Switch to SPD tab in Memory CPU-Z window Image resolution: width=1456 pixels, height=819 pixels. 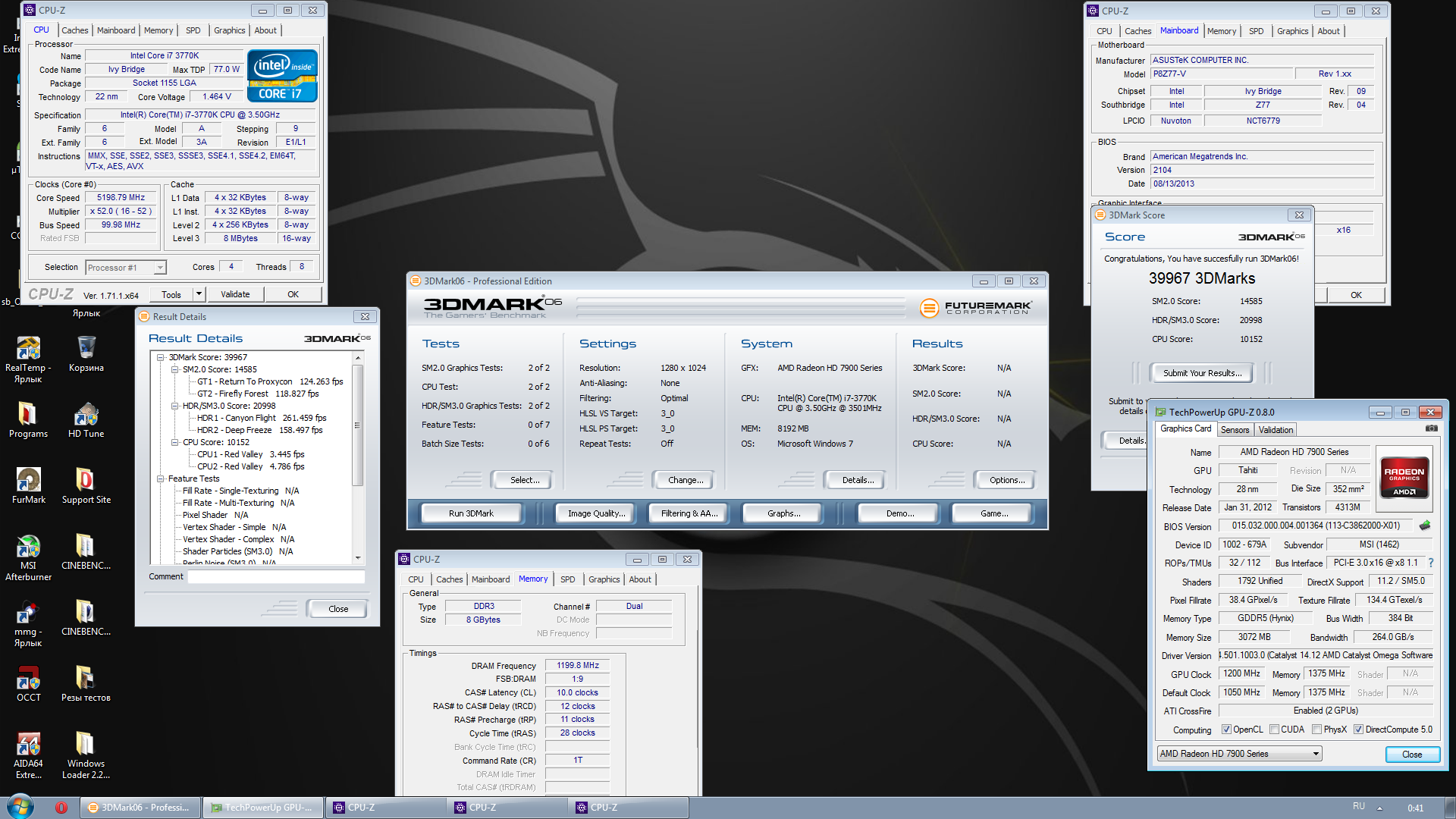coord(568,579)
